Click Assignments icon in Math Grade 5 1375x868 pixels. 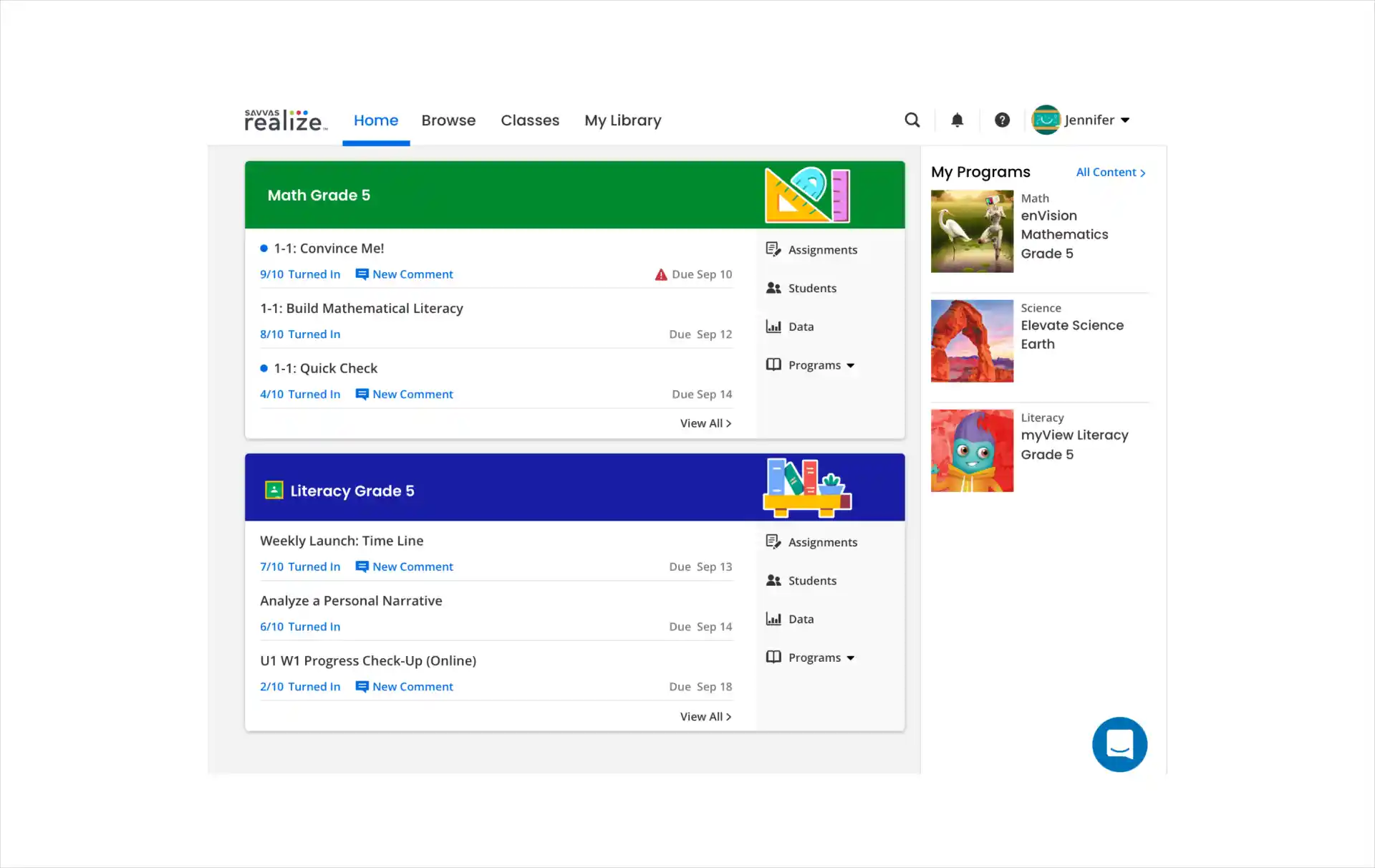(x=773, y=249)
